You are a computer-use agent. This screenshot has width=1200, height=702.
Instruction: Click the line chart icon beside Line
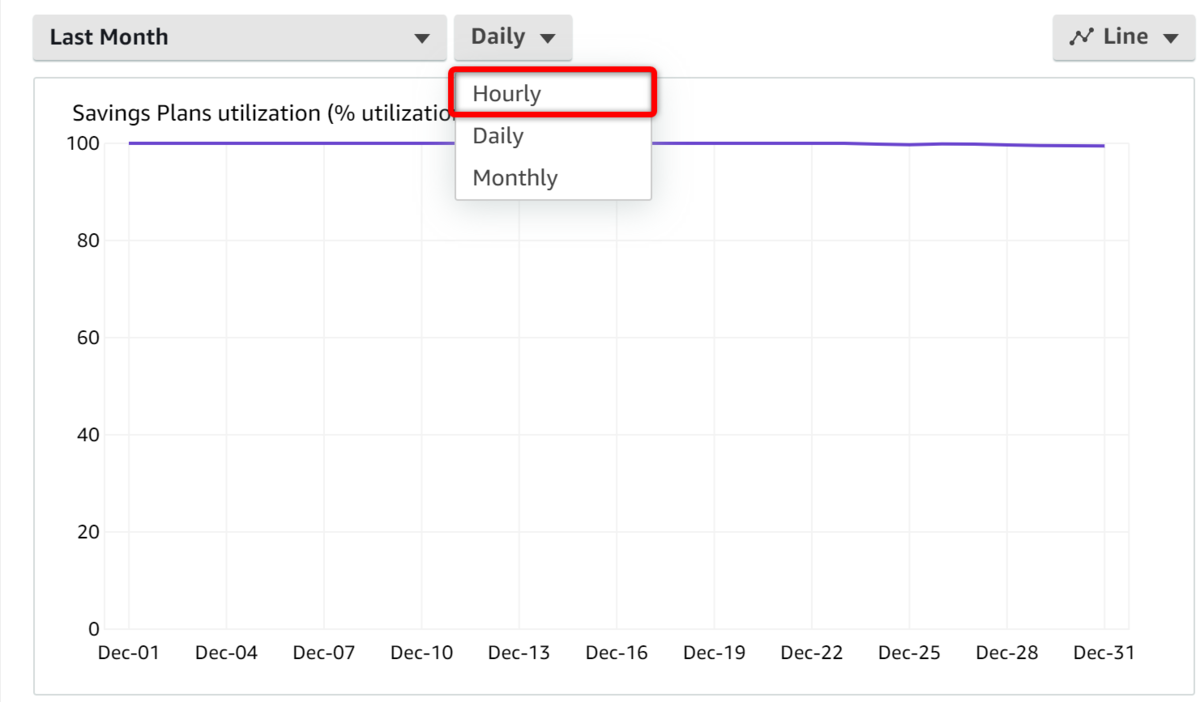click(1081, 37)
